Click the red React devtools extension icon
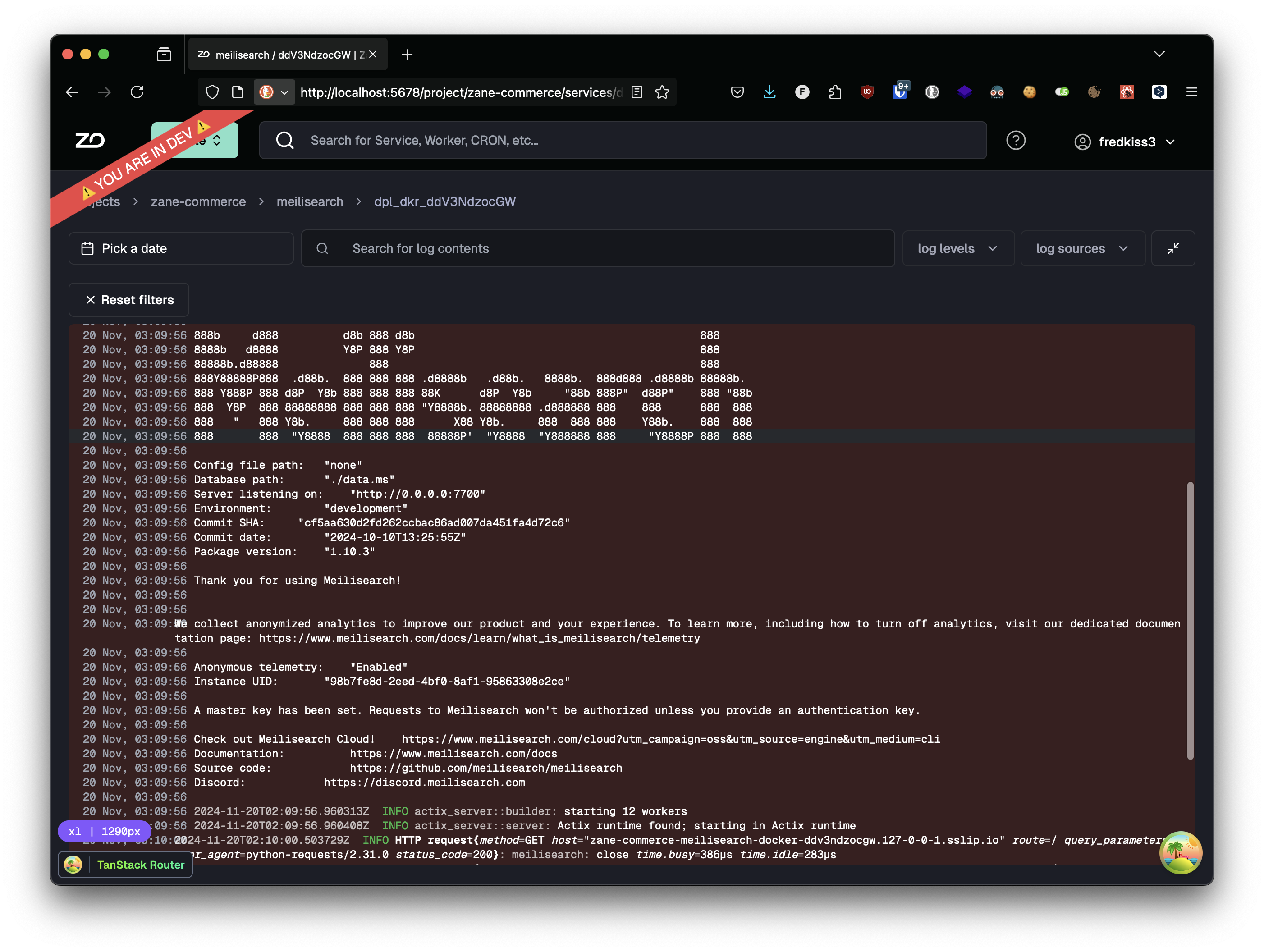The width and height of the screenshot is (1264, 952). click(1127, 92)
